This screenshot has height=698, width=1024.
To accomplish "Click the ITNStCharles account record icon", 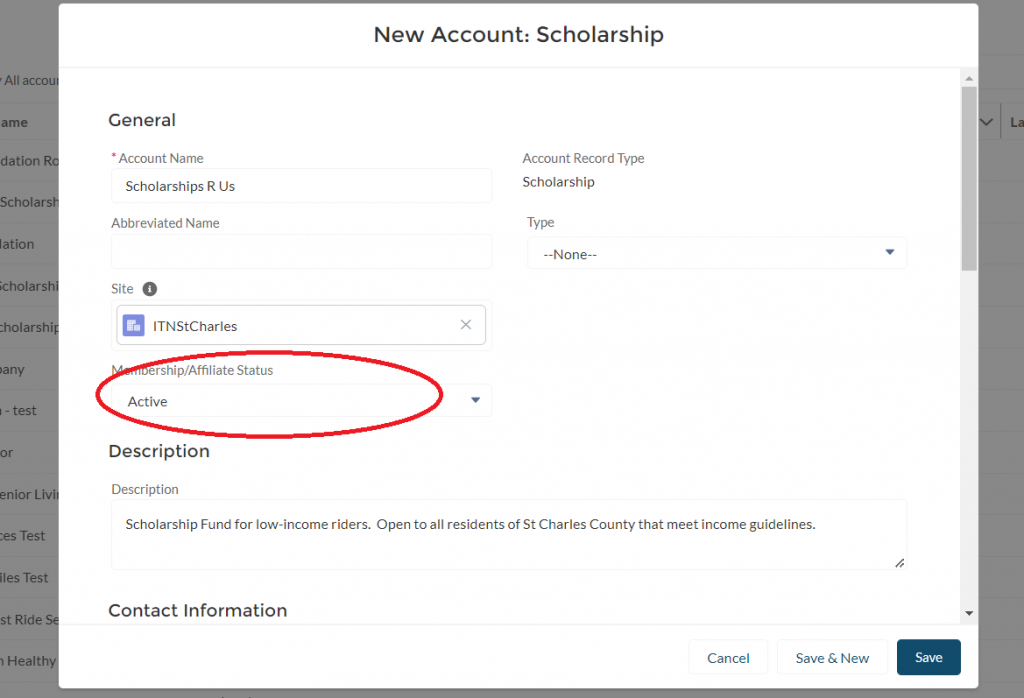I will tap(133, 325).
